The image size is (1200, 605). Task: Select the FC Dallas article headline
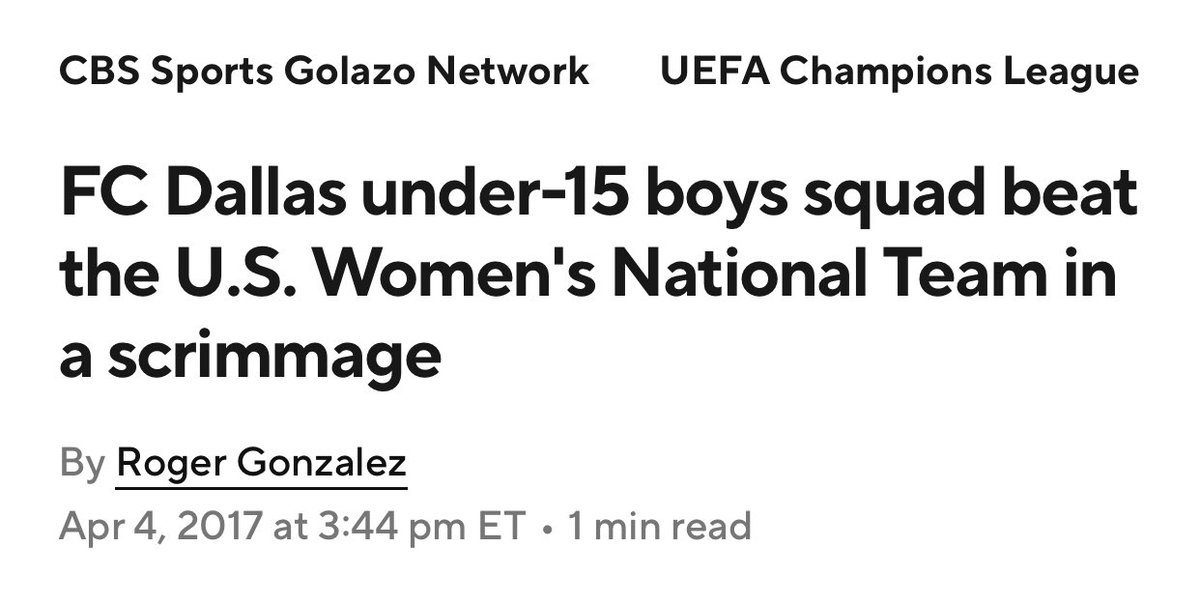coord(599,273)
